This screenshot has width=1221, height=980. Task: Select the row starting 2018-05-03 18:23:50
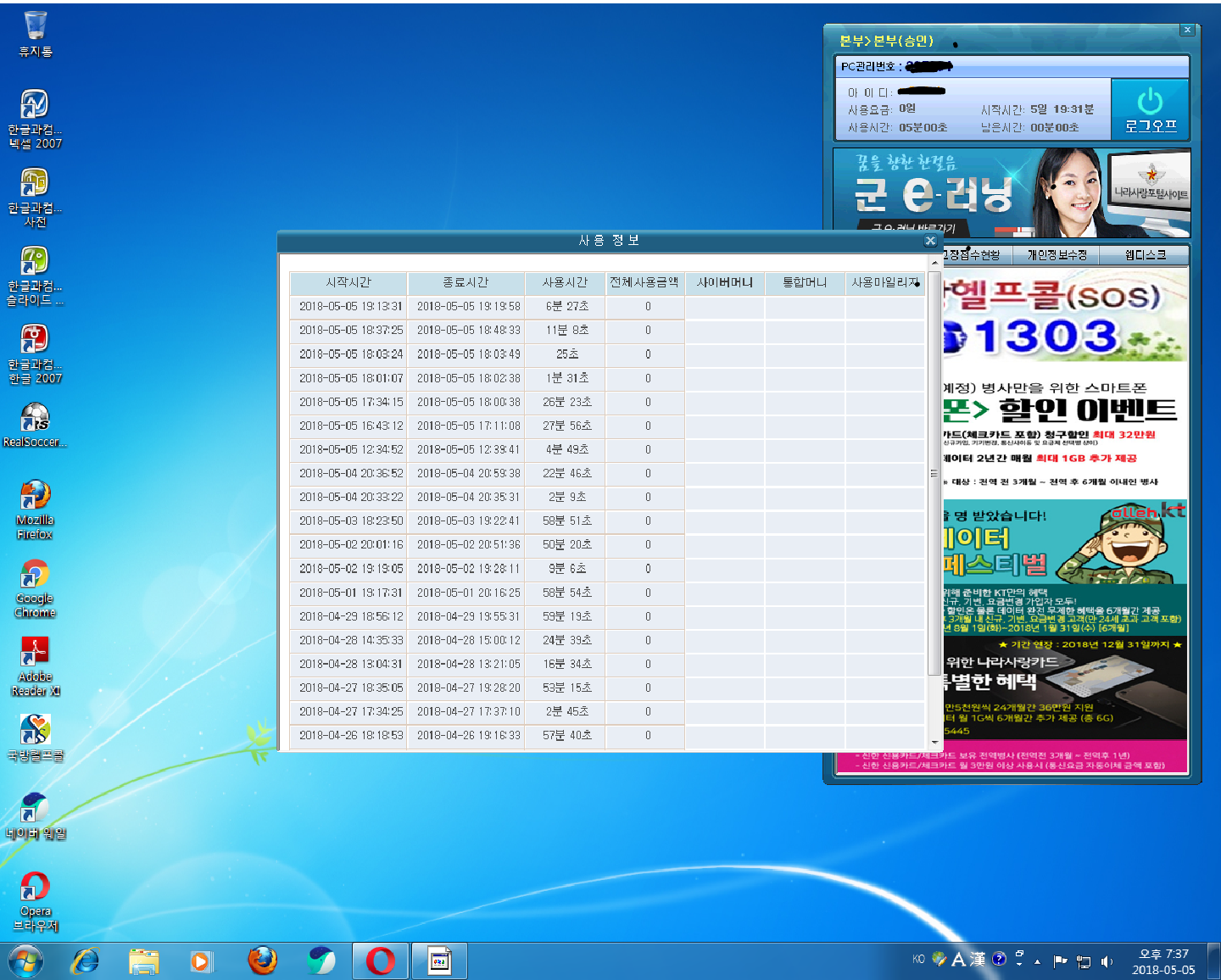coord(606,521)
